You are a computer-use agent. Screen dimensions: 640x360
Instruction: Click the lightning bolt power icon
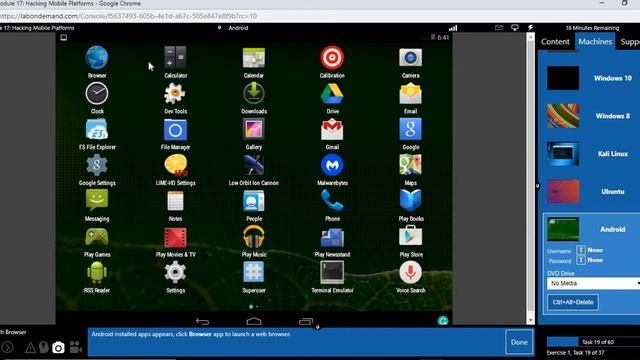530,28
